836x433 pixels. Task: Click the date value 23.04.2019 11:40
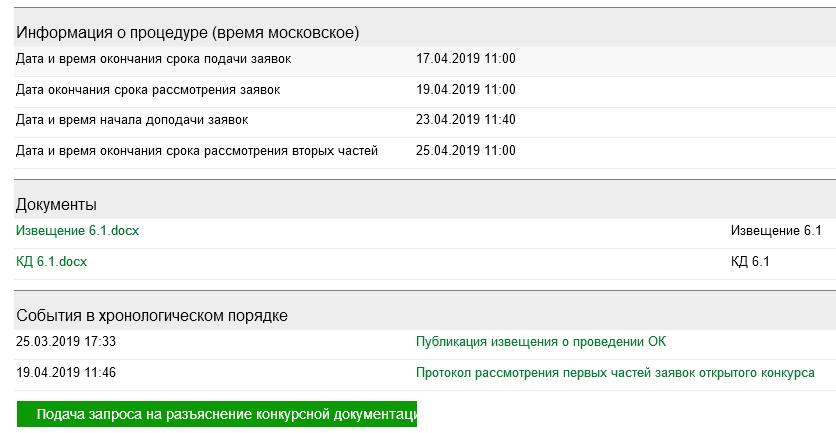465,120
